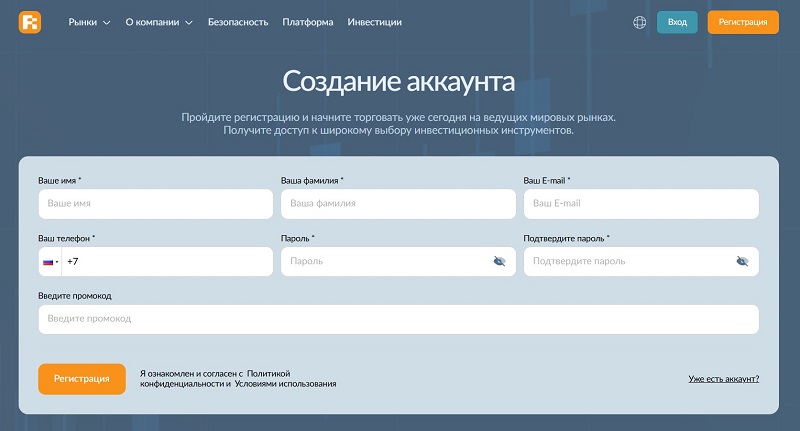Open the globe language selector
800x431 pixels.
tap(640, 22)
